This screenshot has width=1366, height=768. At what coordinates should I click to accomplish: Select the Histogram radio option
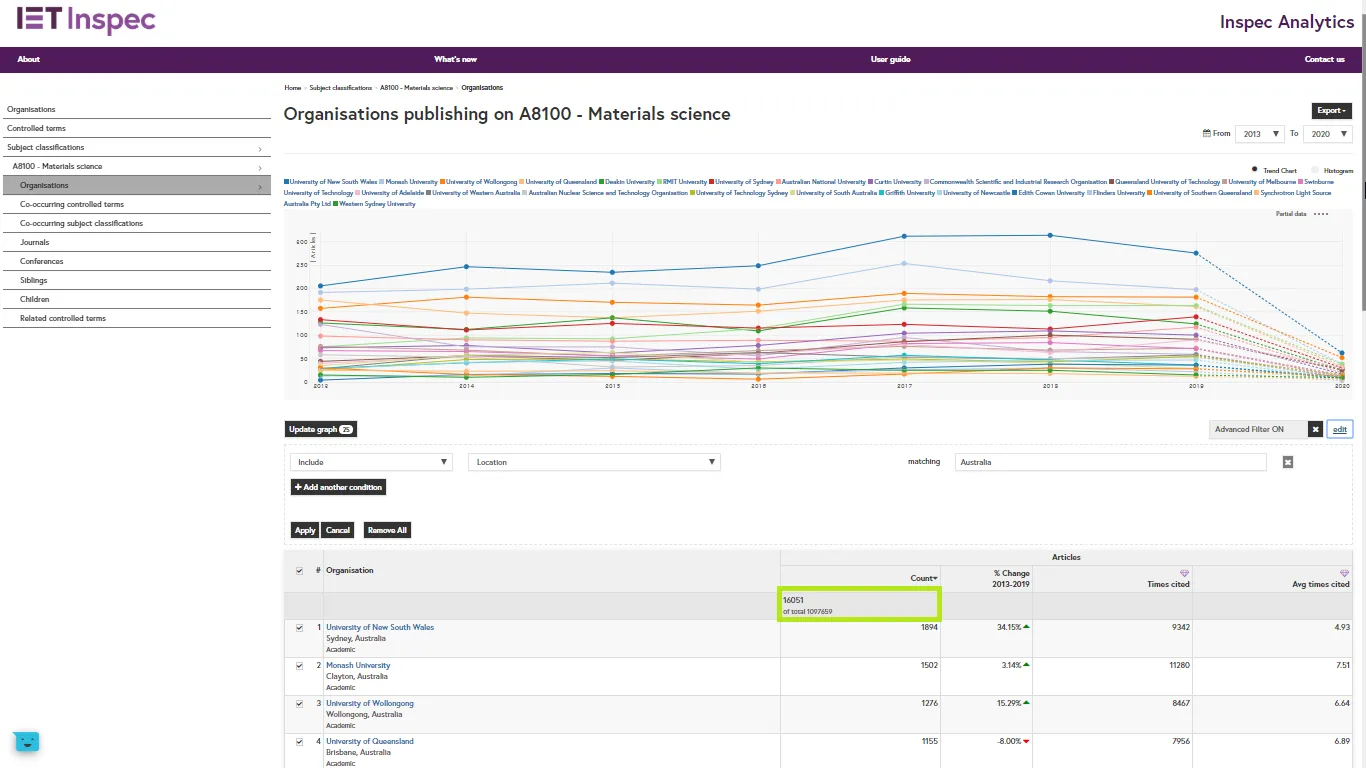tap(1315, 170)
